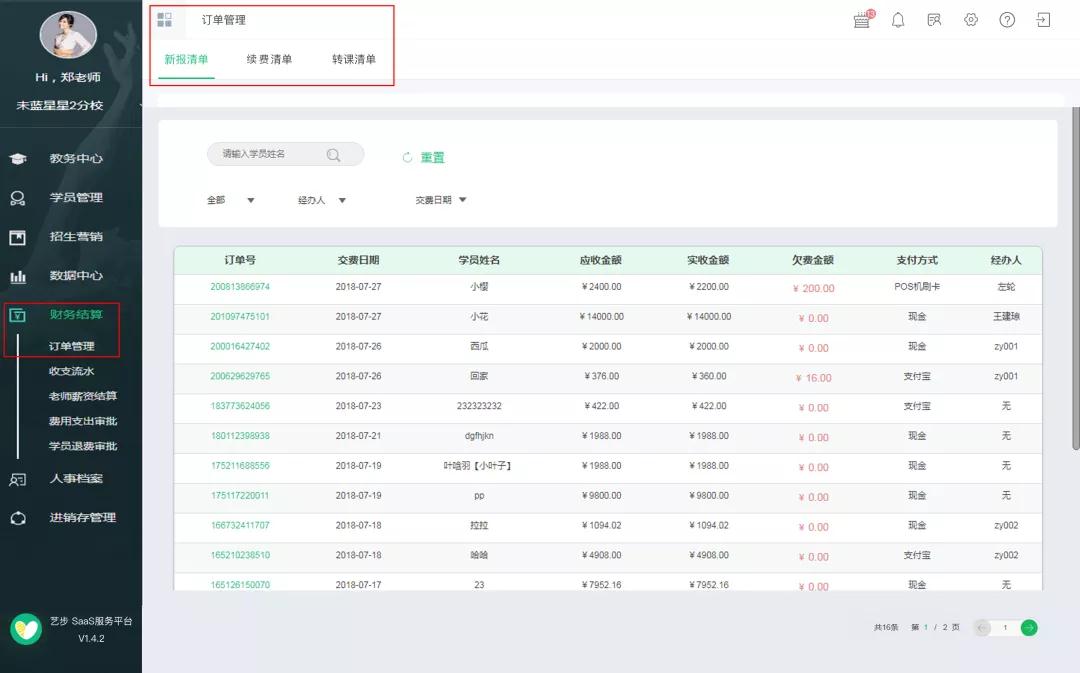Switch to the 续费清单 tab

270,59
